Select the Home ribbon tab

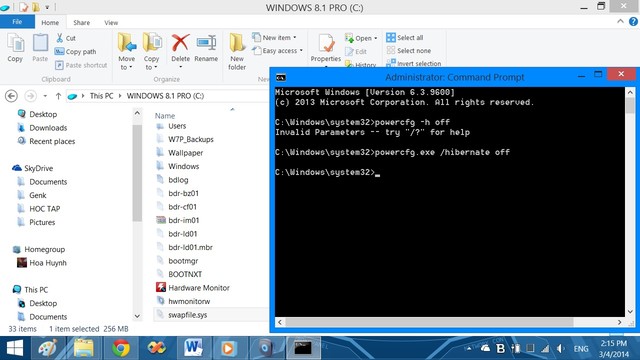pos(50,22)
